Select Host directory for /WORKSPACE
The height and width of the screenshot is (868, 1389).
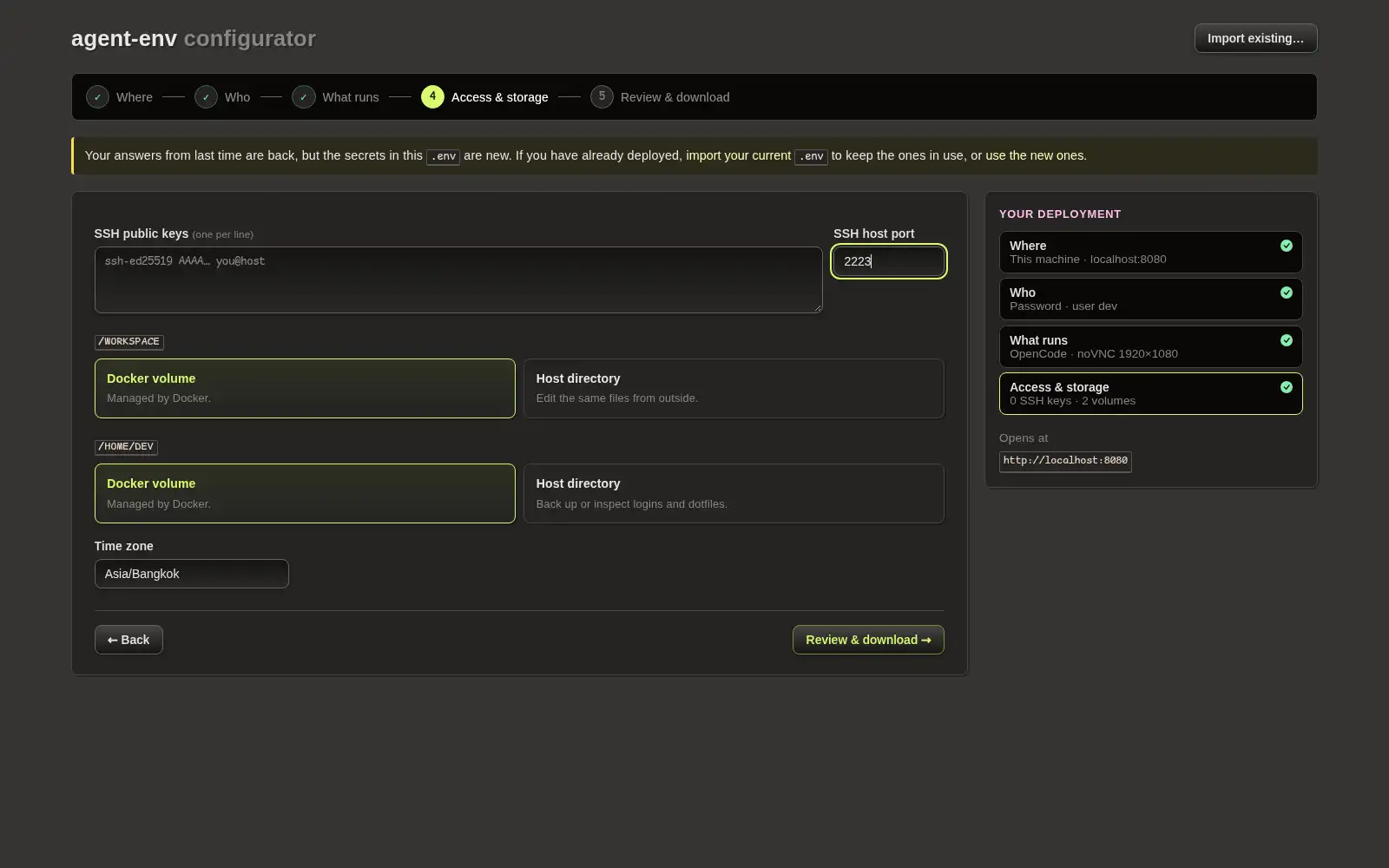point(734,388)
